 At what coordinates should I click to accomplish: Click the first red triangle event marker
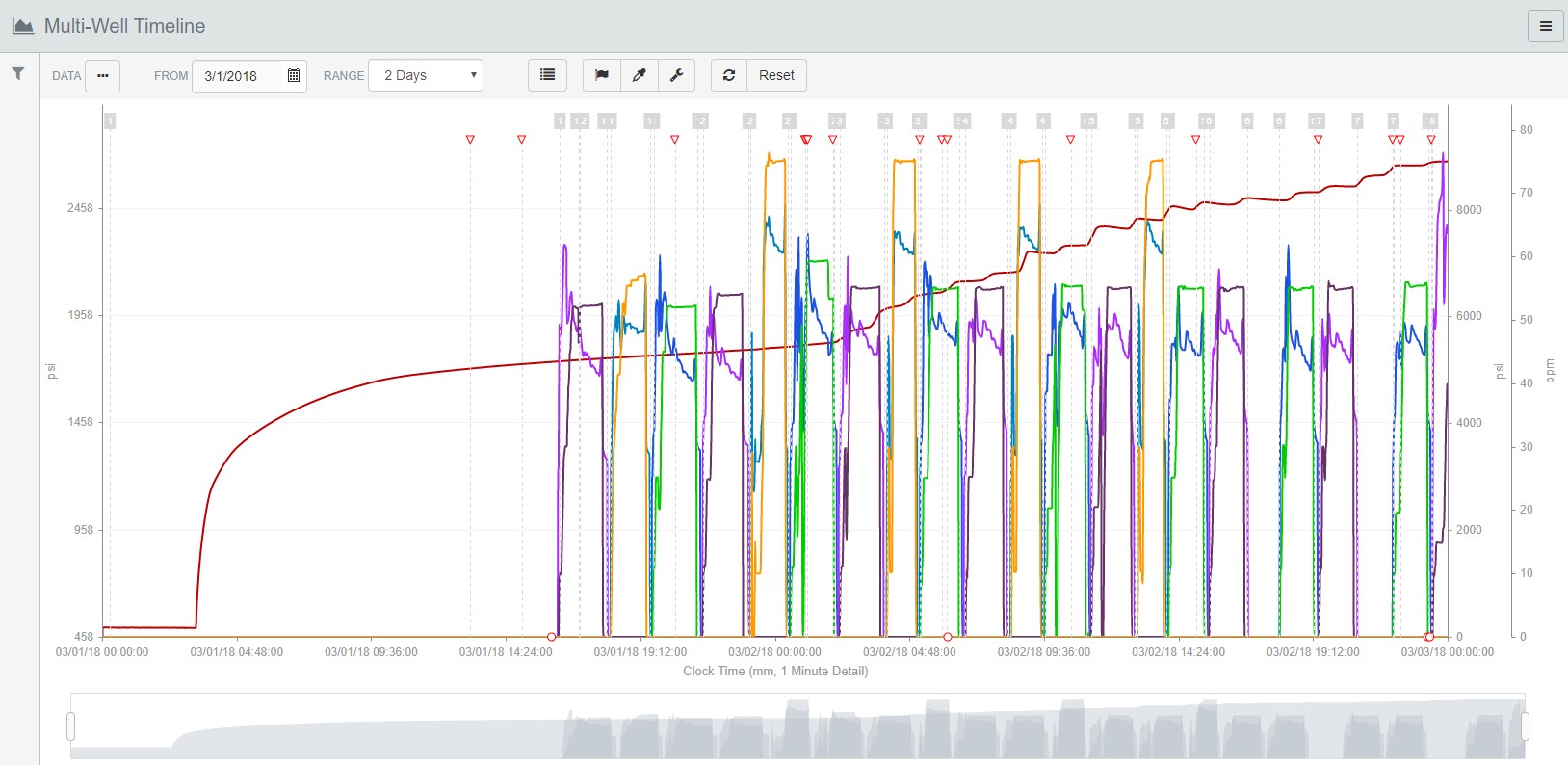470,140
